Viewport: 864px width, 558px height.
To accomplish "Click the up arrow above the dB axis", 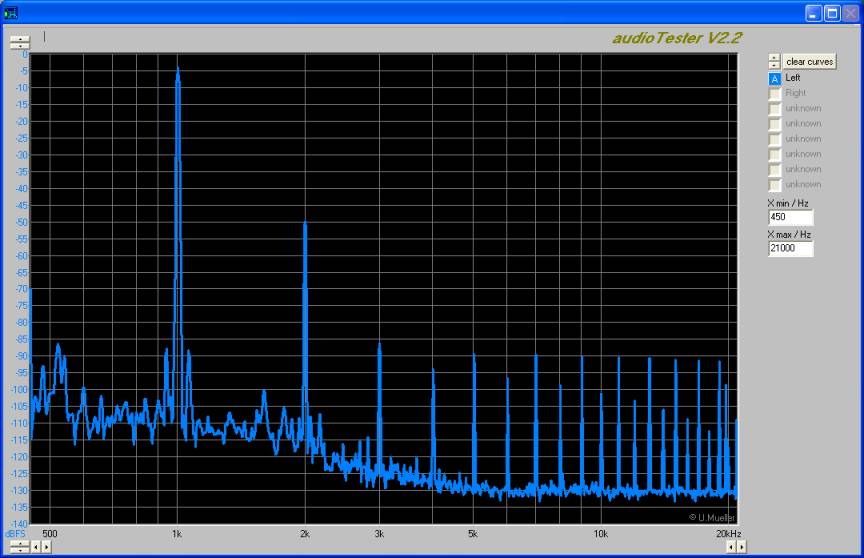I will pos(20,39).
